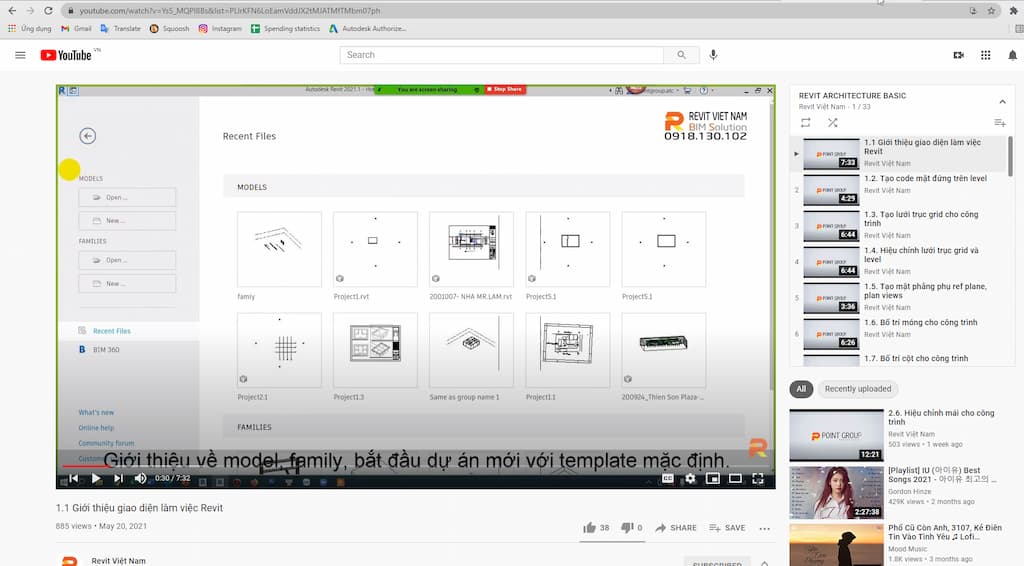The height and width of the screenshot is (566, 1024).
Task: Select the Recently uploaded filter chip
Action: [857, 389]
